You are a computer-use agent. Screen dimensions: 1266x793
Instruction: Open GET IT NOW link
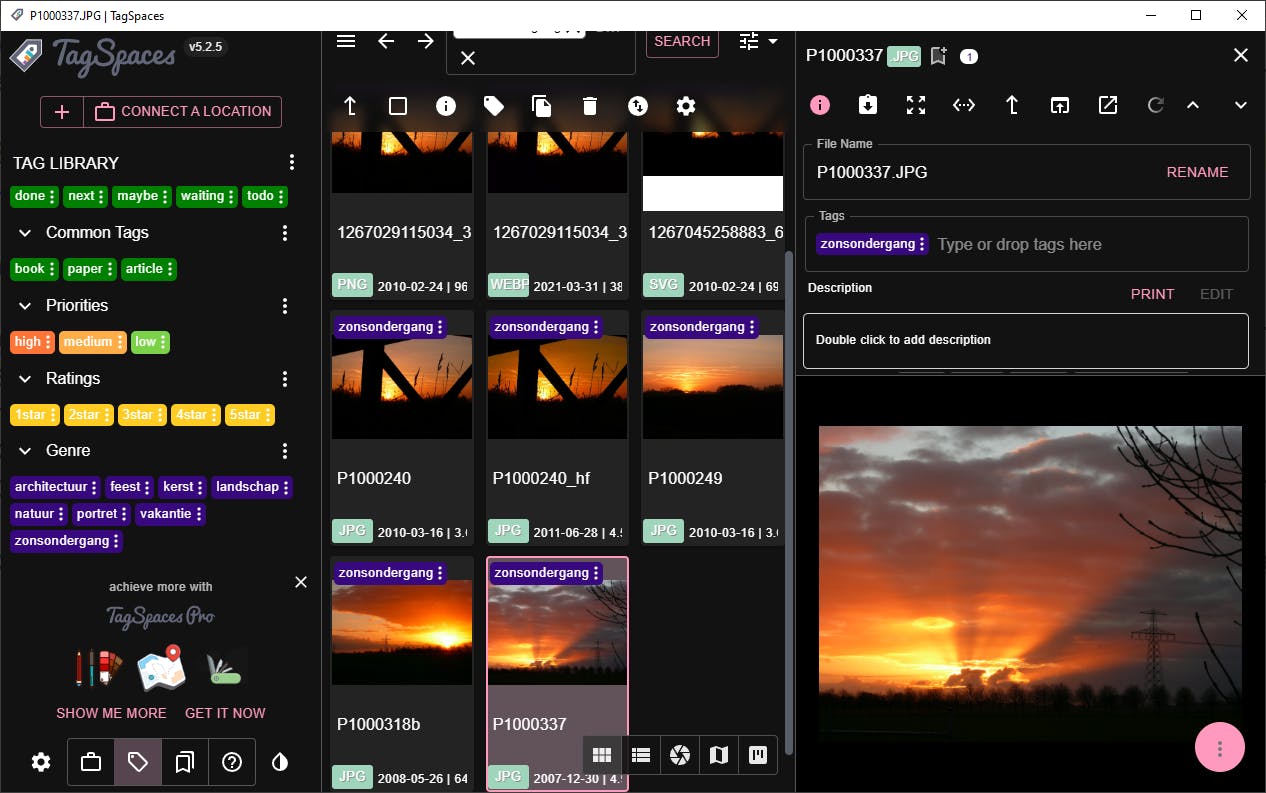(x=225, y=713)
